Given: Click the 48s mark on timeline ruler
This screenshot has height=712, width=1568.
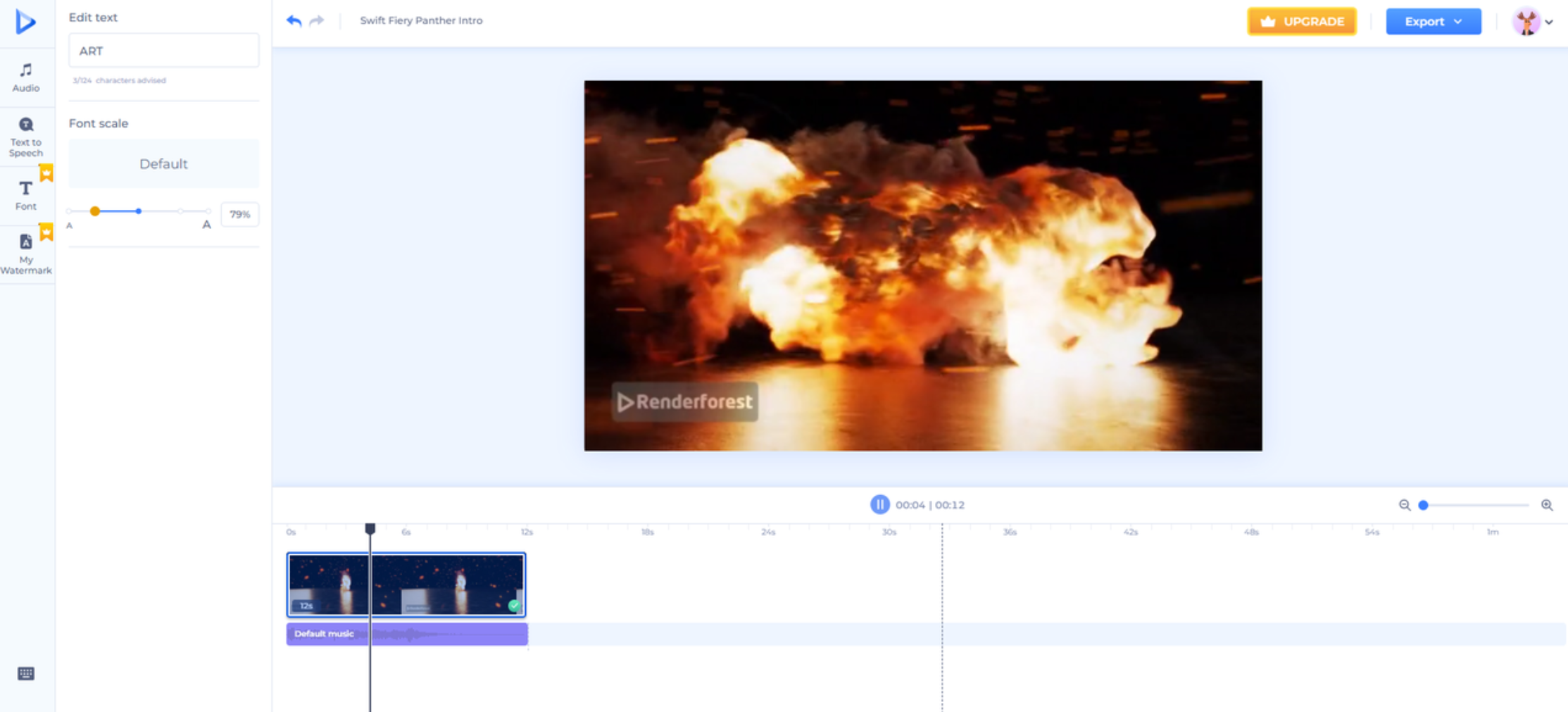Looking at the screenshot, I should 1251,532.
